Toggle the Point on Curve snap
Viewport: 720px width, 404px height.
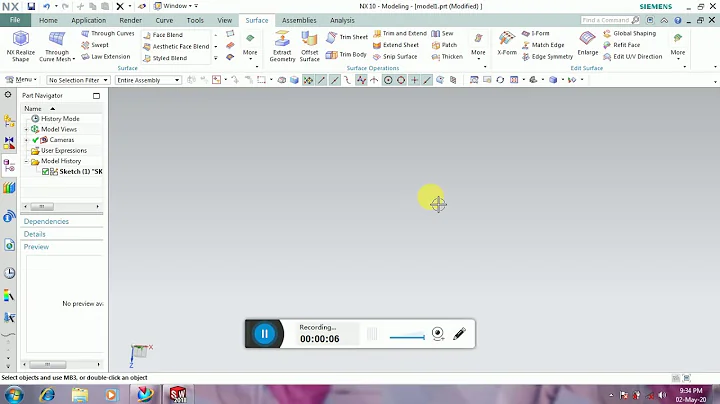427,80
